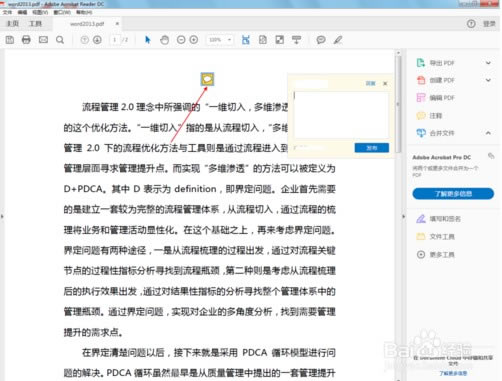Click the read mode toolbar icon

tap(296, 40)
